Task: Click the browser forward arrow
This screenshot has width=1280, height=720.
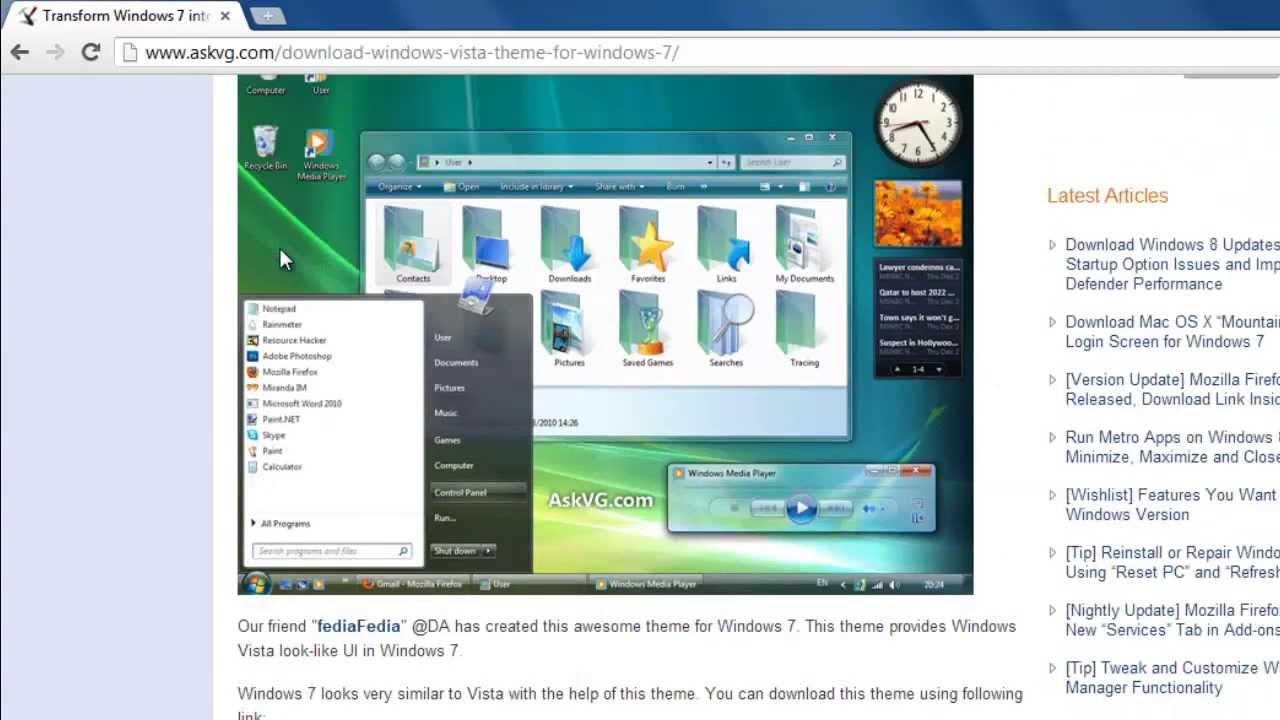Action: pos(55,52)
